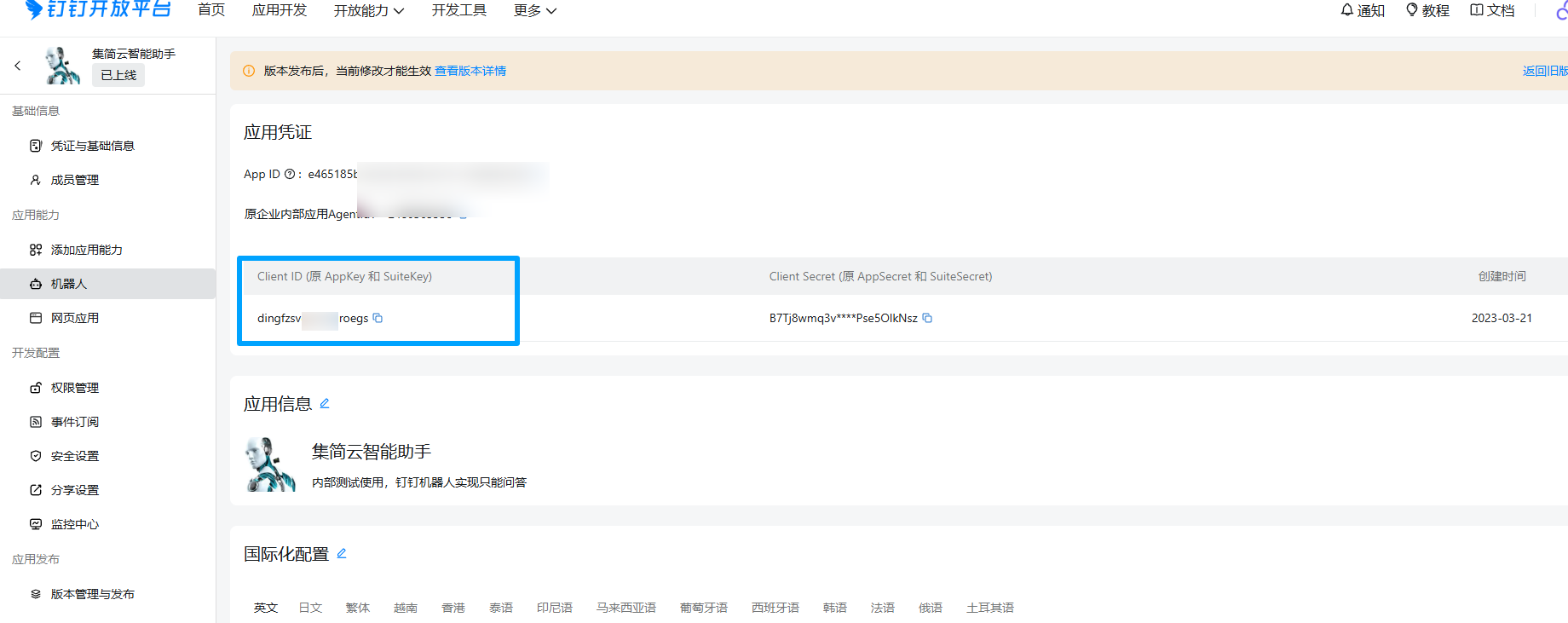This screenshot has width=1568, height=623.
Task: Expand the 开放能力 dropdown menu
Action: (x=369, y=10)
